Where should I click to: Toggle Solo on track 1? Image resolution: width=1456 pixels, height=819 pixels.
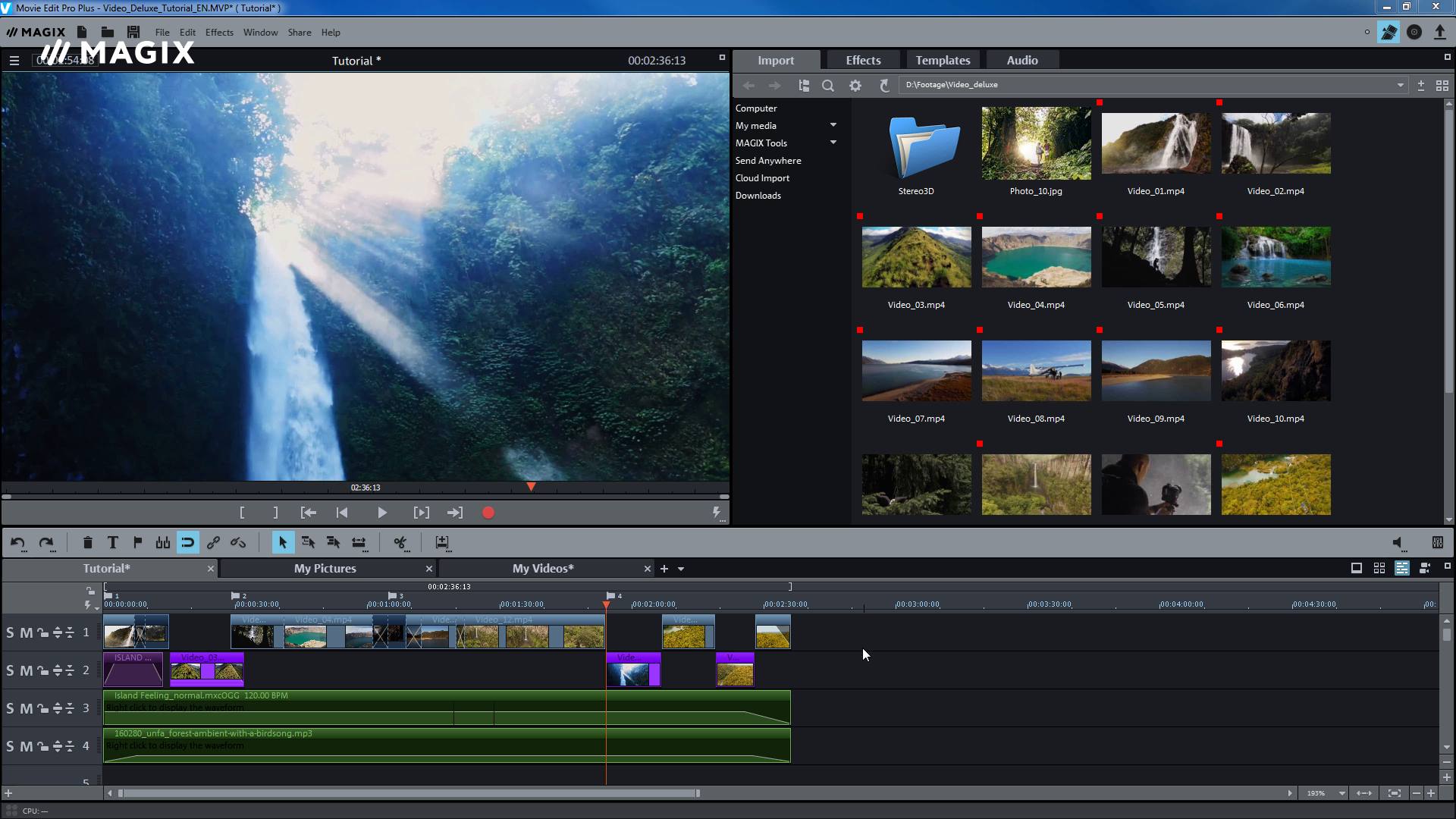coord(10,632)
